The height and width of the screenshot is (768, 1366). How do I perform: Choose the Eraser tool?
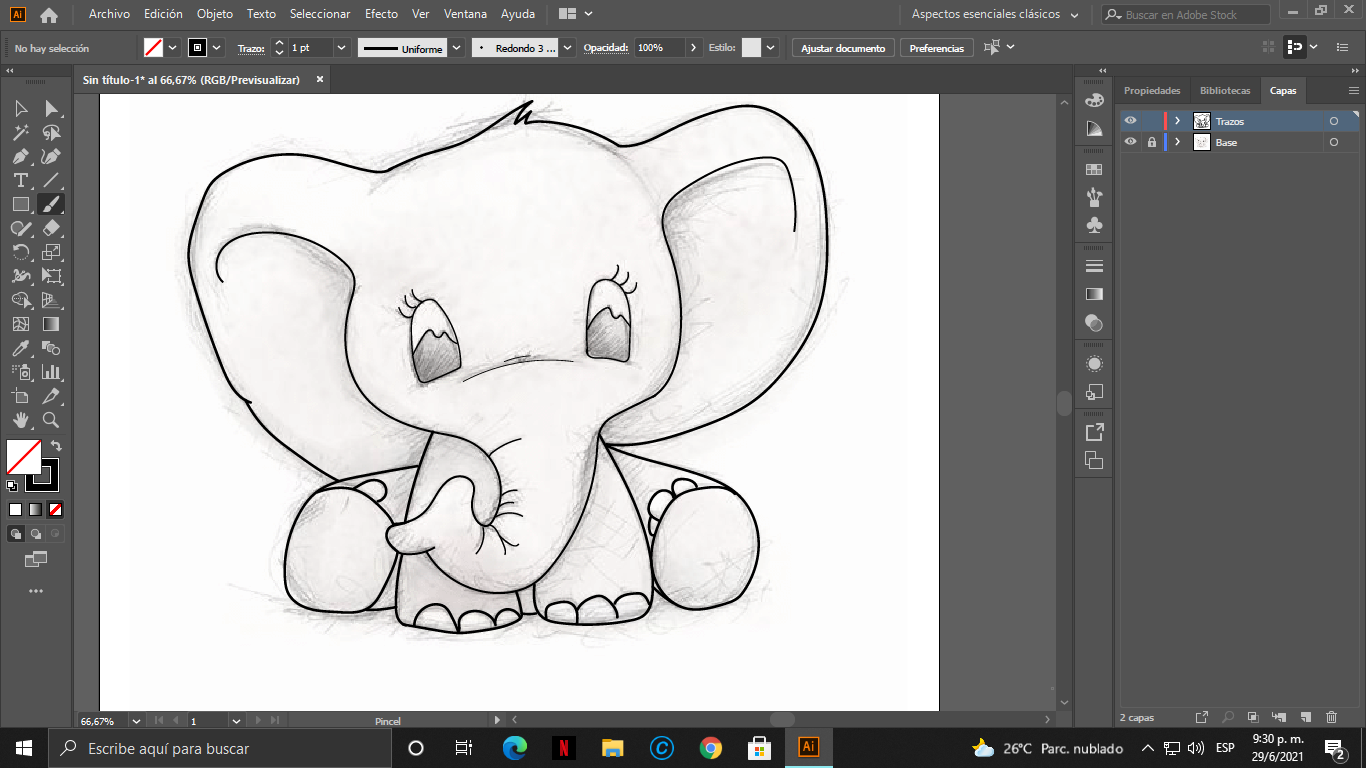[x=51, y=229]
